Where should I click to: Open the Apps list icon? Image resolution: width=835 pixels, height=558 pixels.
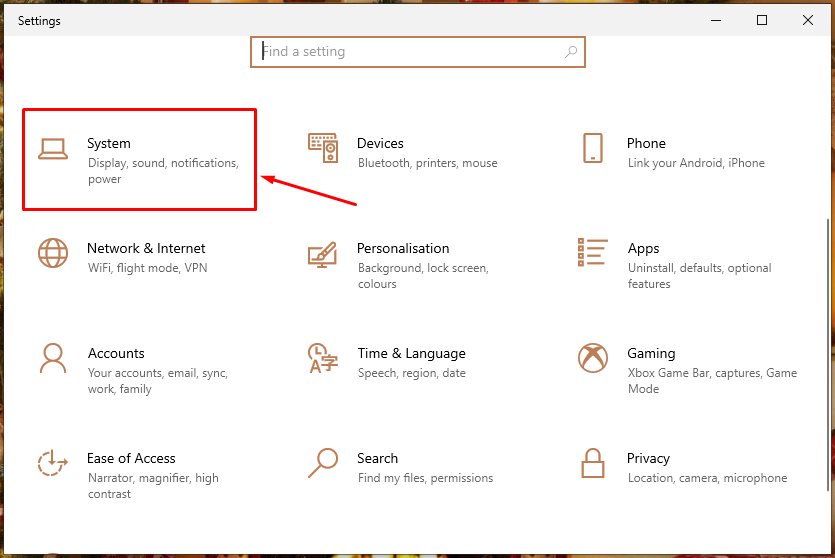pyautogui.click(x=593, y=252)
